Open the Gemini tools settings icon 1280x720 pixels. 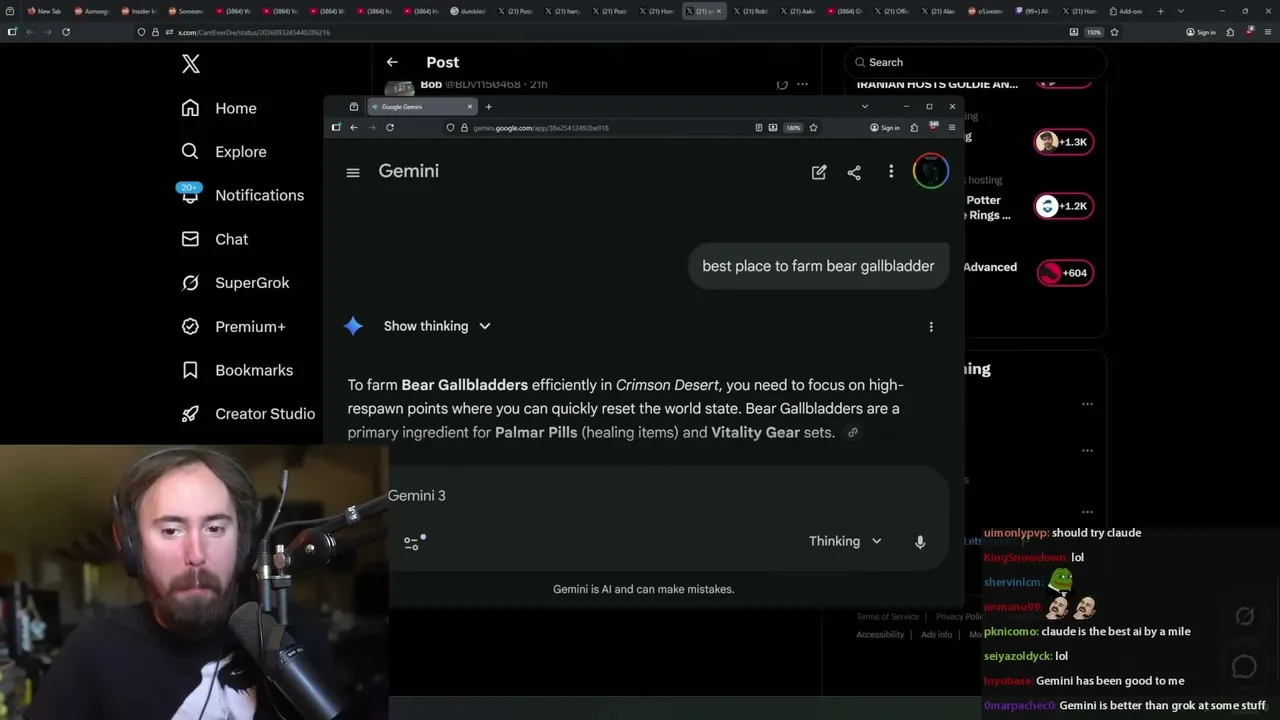[414, 542]
